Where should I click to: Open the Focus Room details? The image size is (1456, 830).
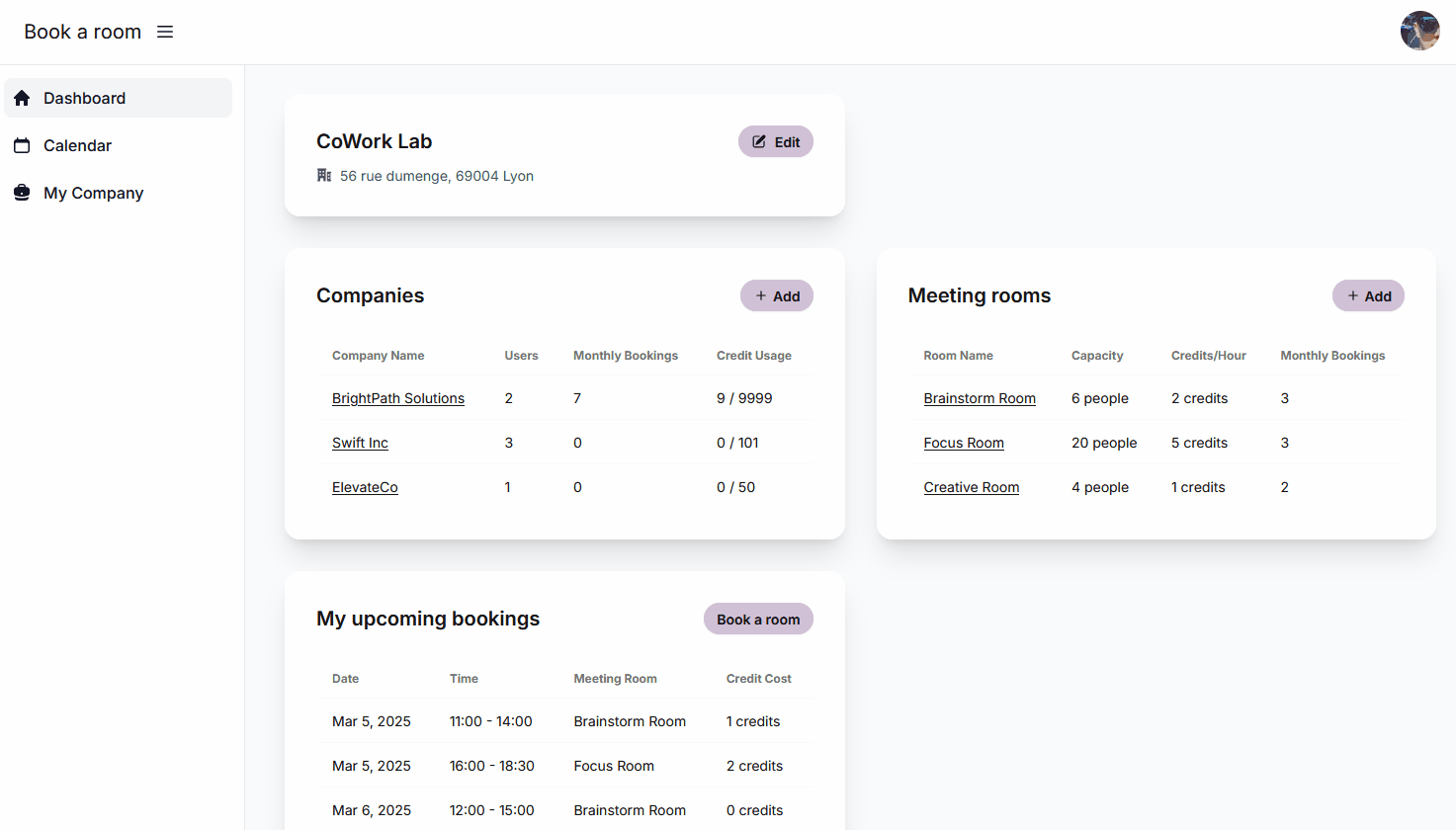(x=964, y=442)
